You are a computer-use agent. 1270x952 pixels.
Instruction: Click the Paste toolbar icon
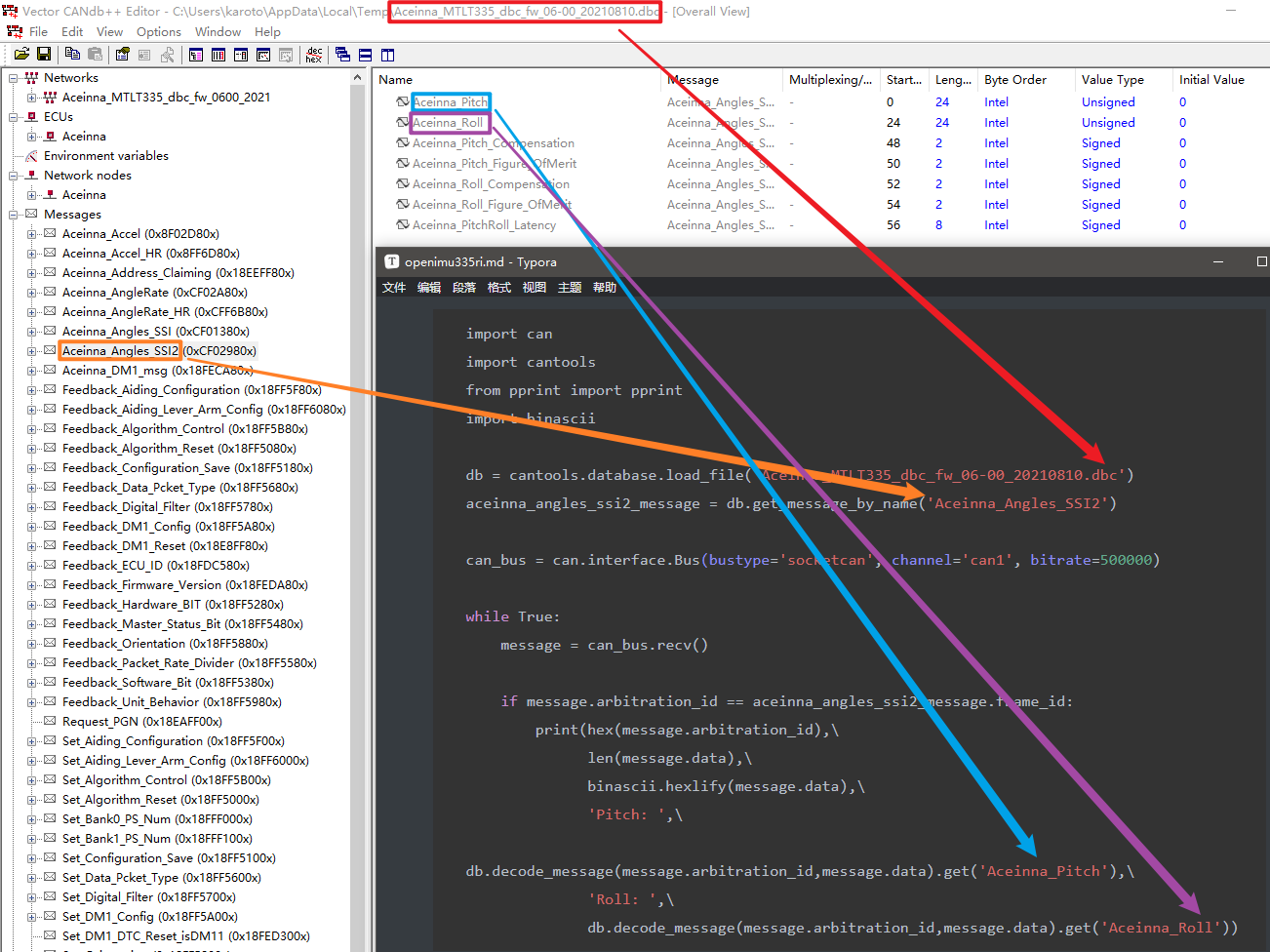[98, 55]
